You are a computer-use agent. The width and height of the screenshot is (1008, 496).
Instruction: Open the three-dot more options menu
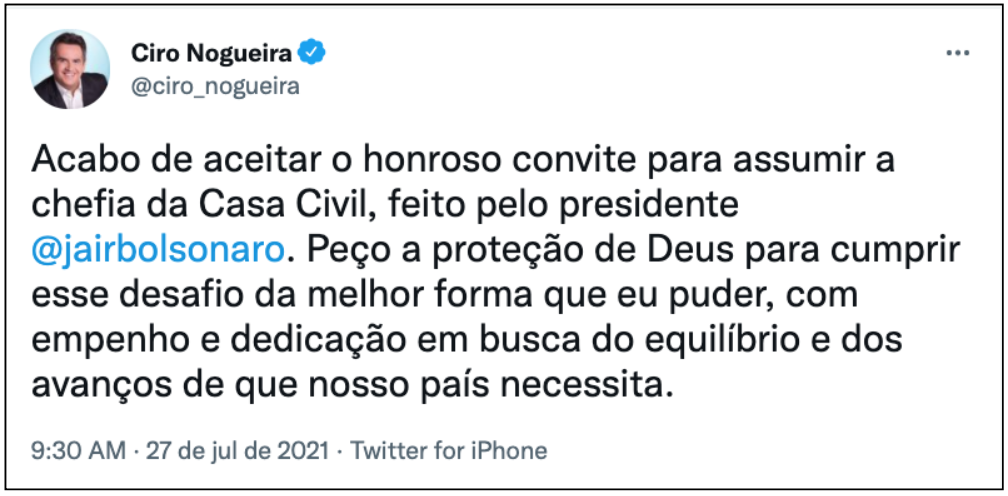[957, 52]
